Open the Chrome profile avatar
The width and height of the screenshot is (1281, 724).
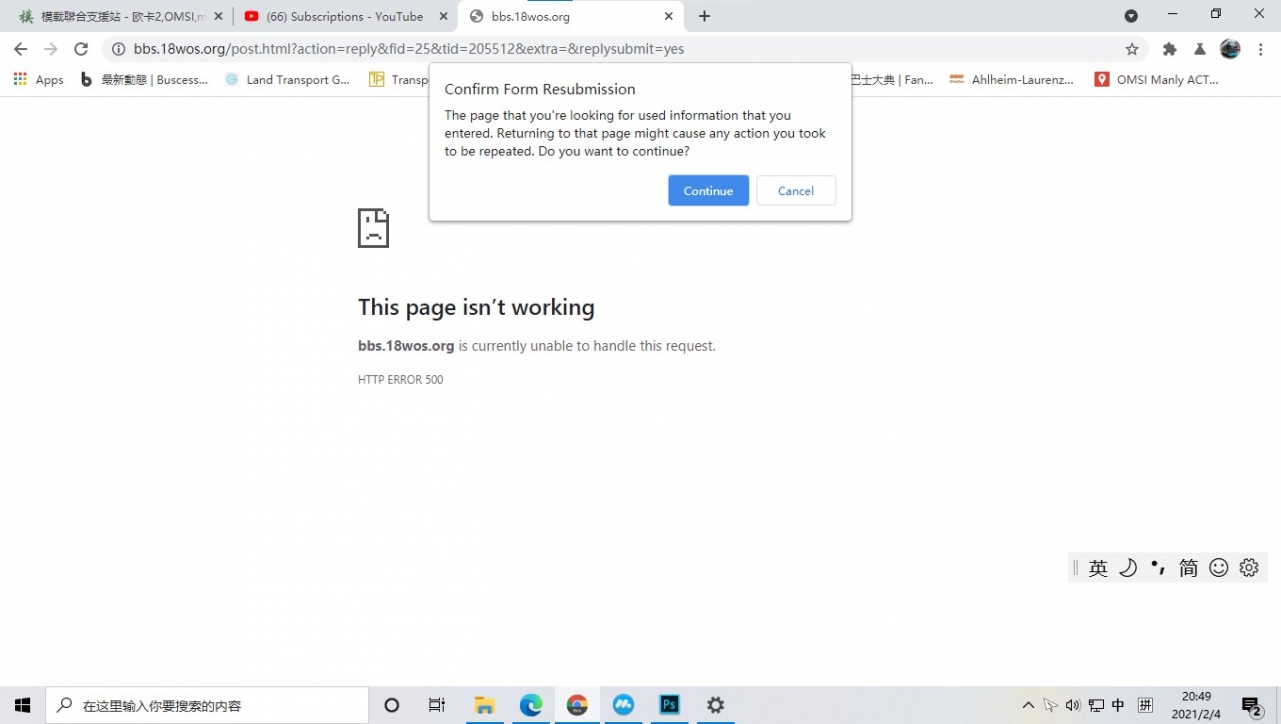click(1230, 49)
